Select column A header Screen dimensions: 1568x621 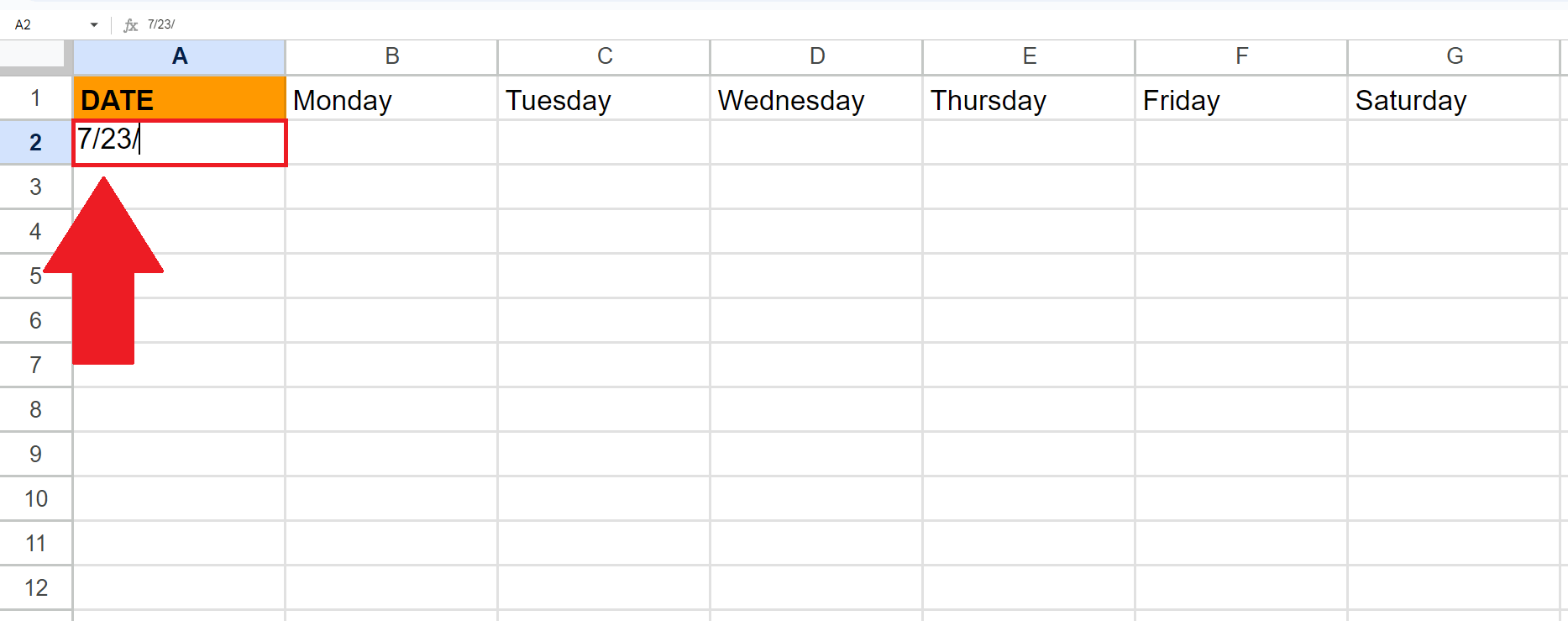pos(179,56)
